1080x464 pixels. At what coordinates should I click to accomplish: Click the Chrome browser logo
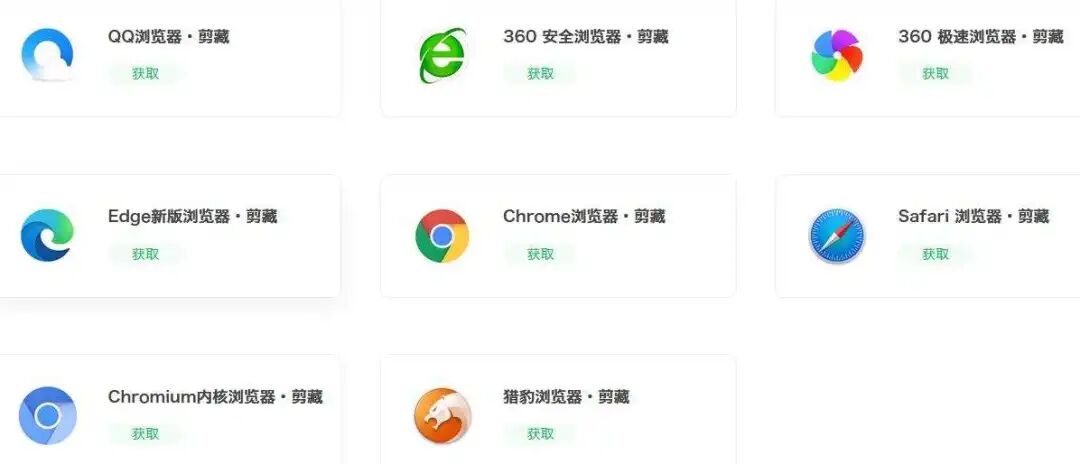coord(442,235)
